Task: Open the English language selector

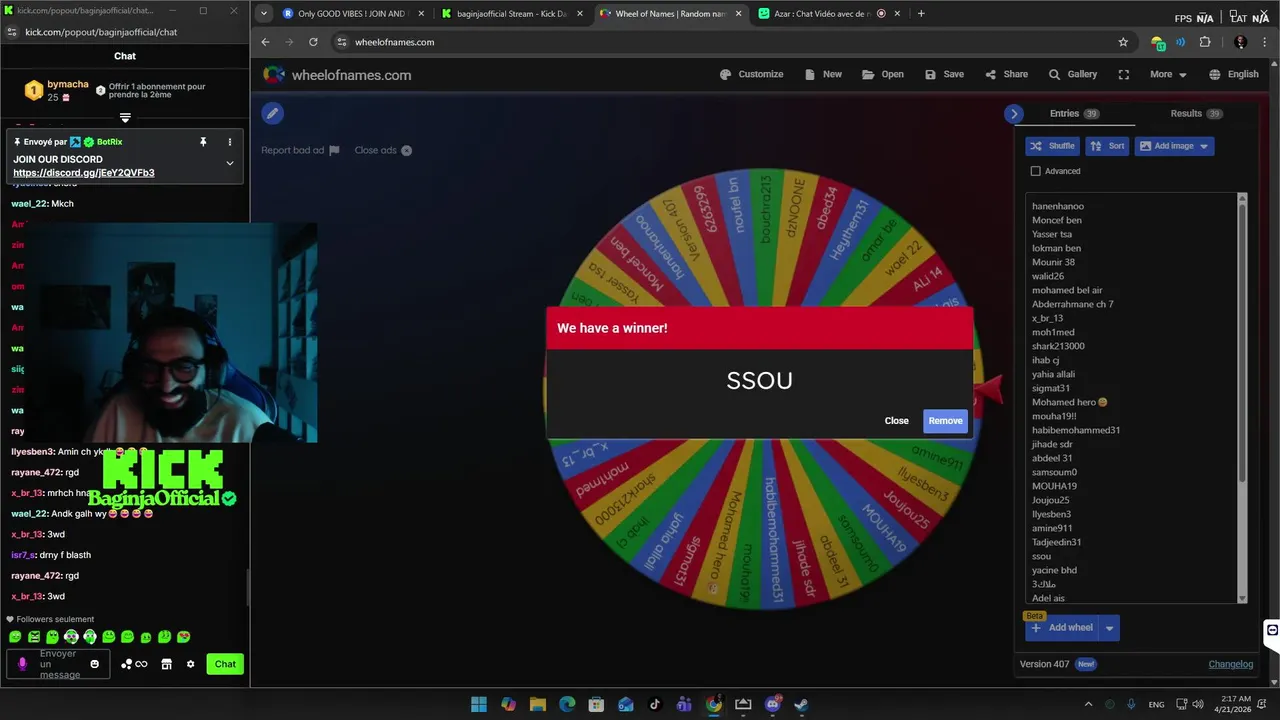Action: (x=1234, y=74)
